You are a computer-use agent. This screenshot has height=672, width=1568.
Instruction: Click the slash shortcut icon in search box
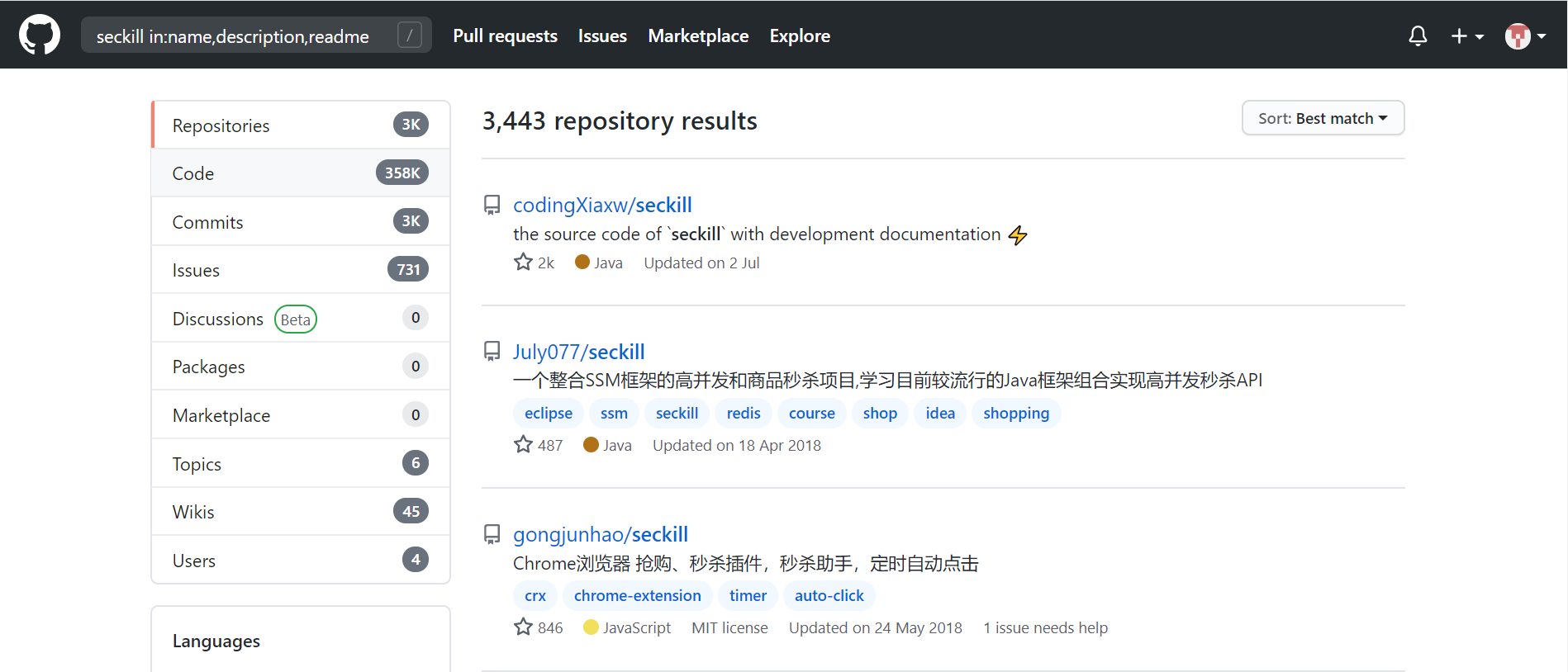pos(410,35)
